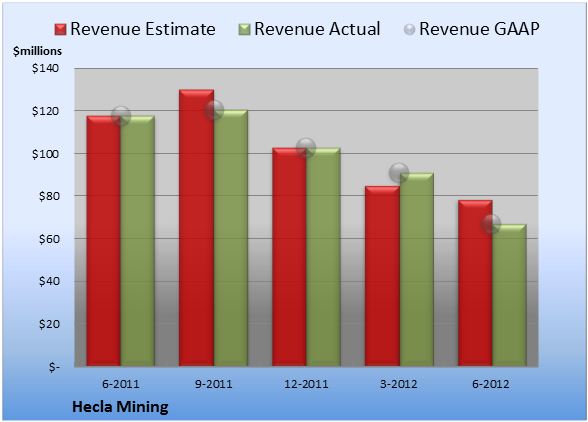Select the red estimate bar for 9-2011
Image resolution: width=588 pixels, height=422 pixels.
[196, 228]
